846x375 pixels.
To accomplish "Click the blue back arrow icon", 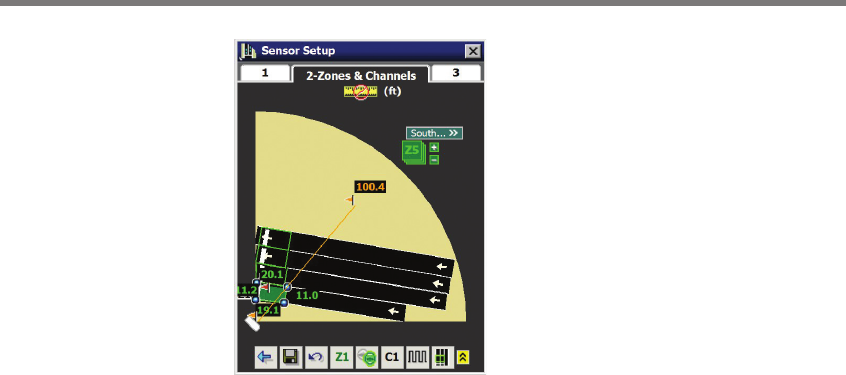I will pyautogui.click(x=265, y=357).
